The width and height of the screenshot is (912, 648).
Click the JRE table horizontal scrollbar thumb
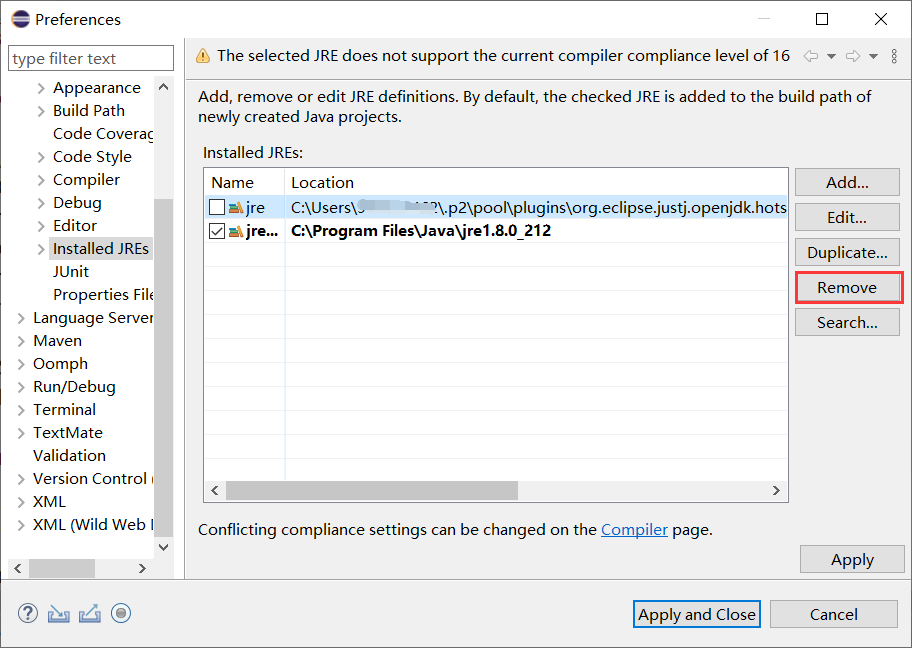[x=372, y=490]
